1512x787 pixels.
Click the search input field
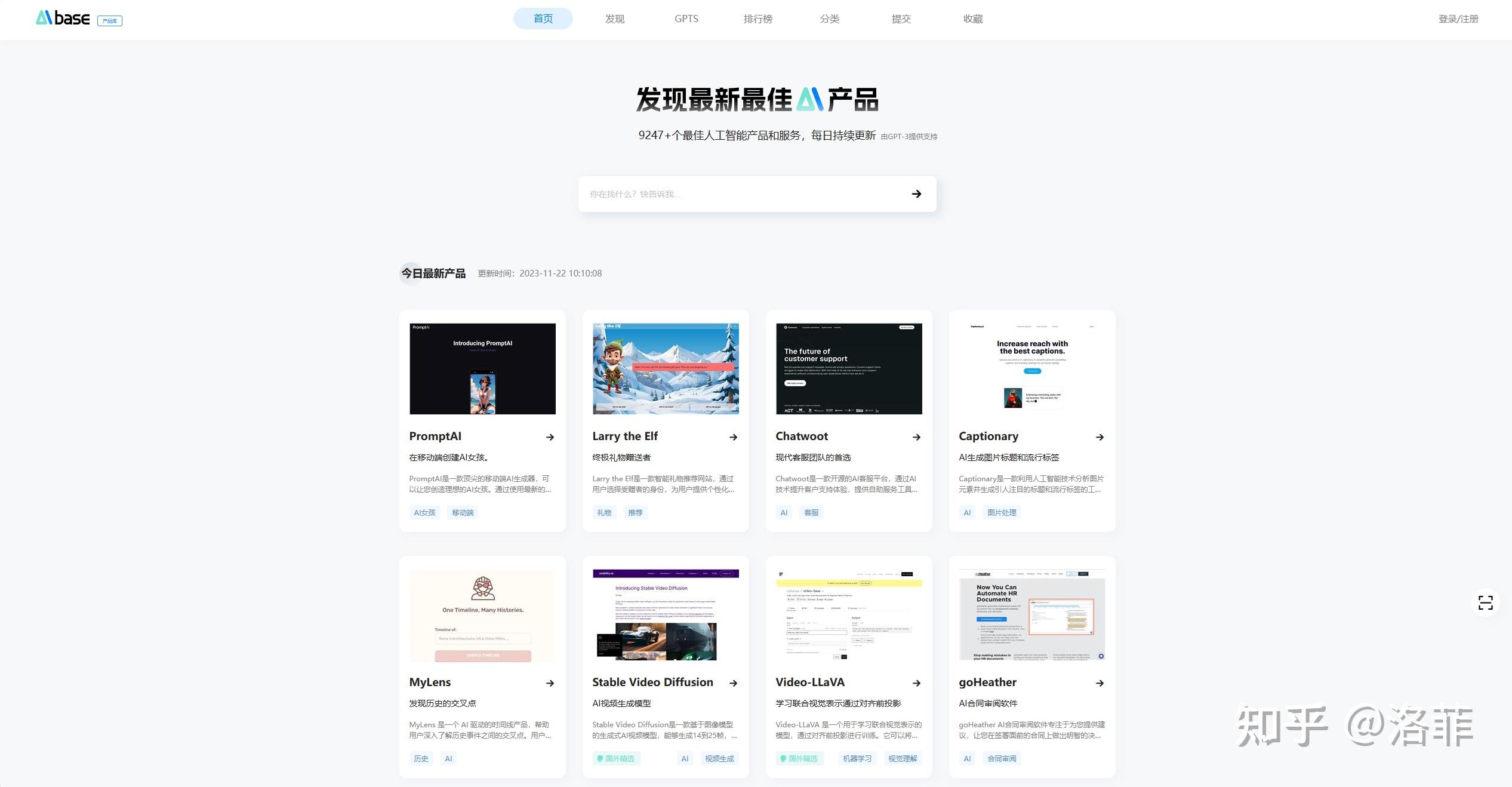tap(740, 194)
